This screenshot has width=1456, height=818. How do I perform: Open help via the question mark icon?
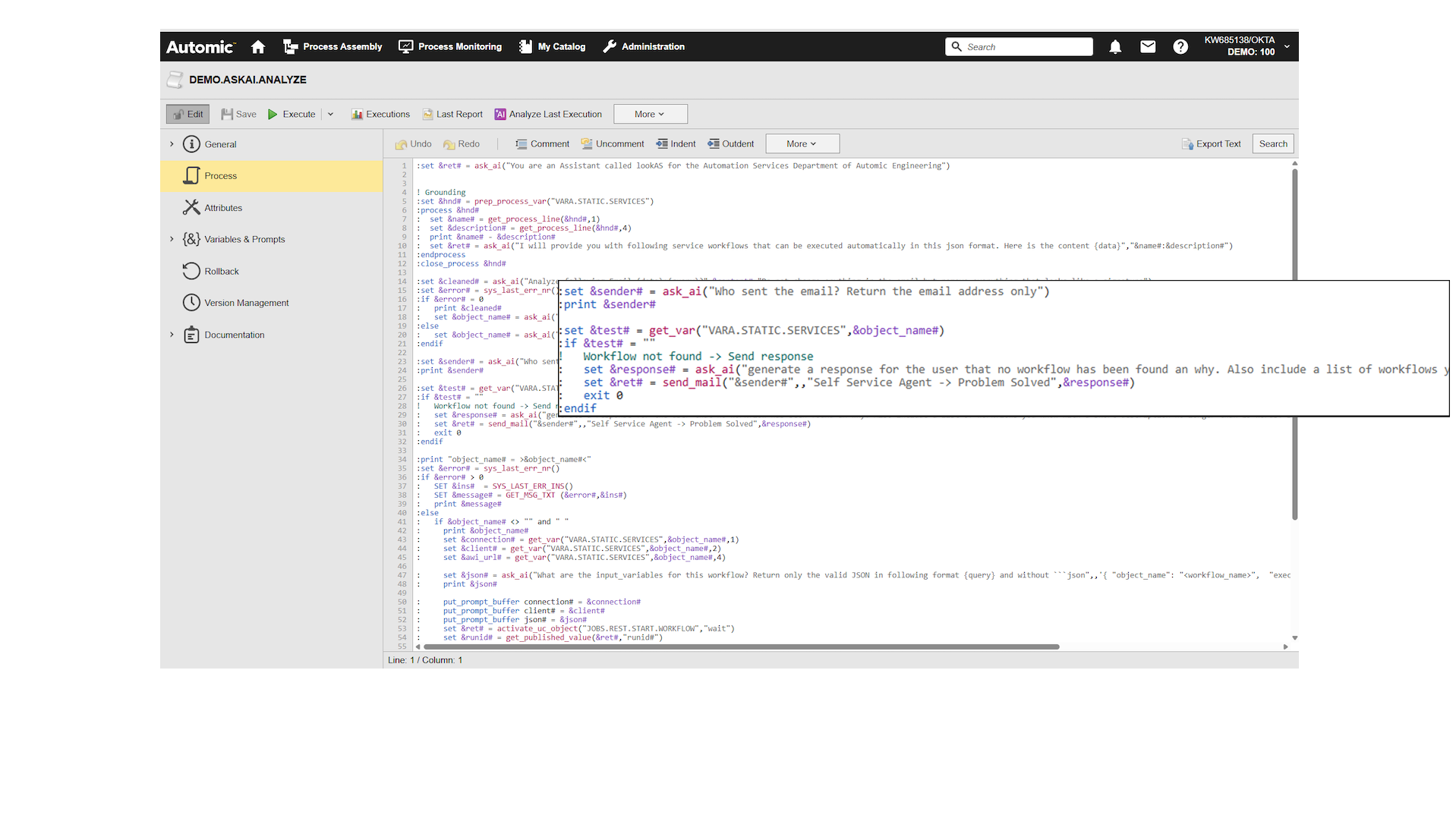click(x=1180, y=46)
